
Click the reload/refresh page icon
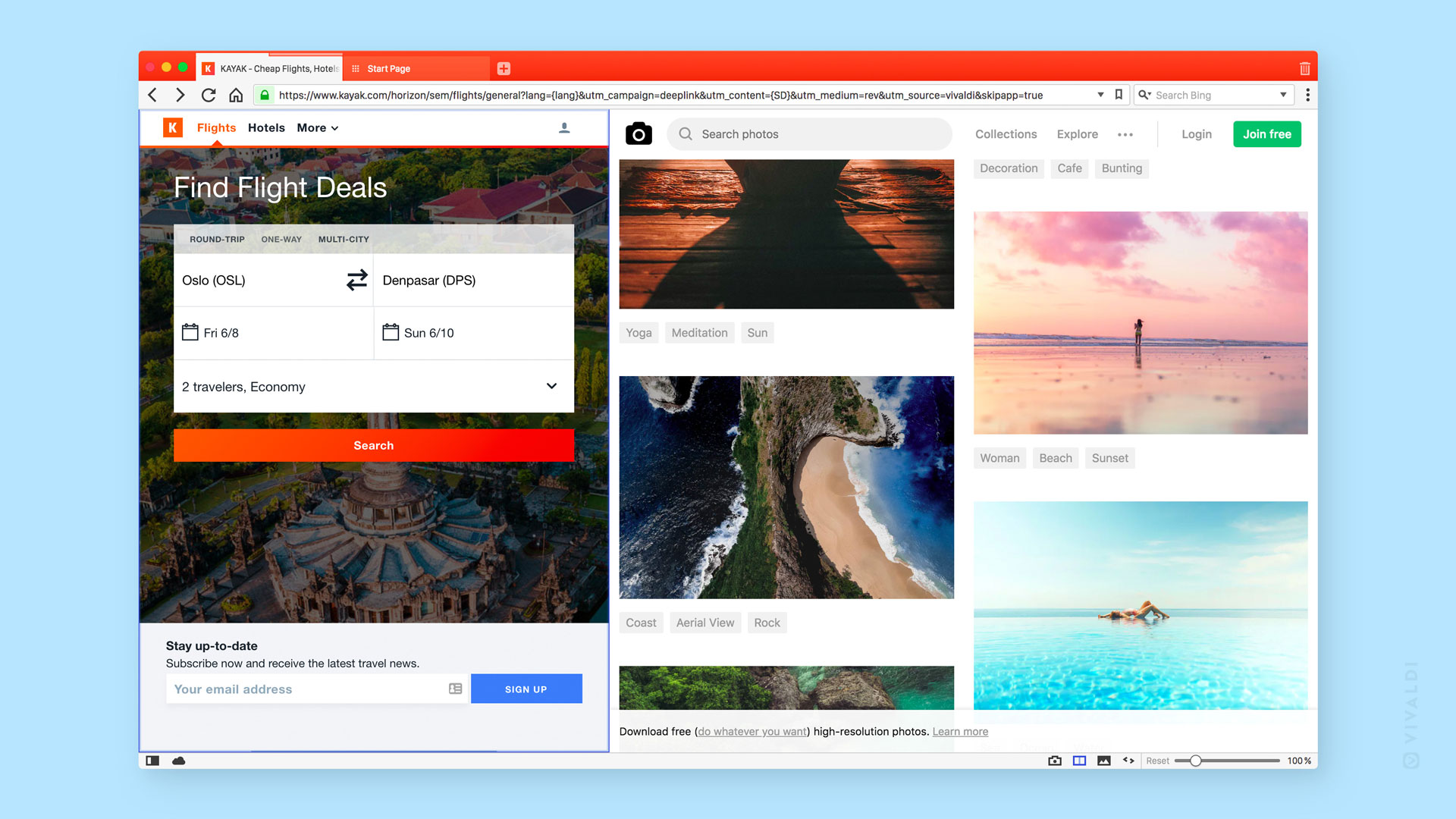(209, 94)
